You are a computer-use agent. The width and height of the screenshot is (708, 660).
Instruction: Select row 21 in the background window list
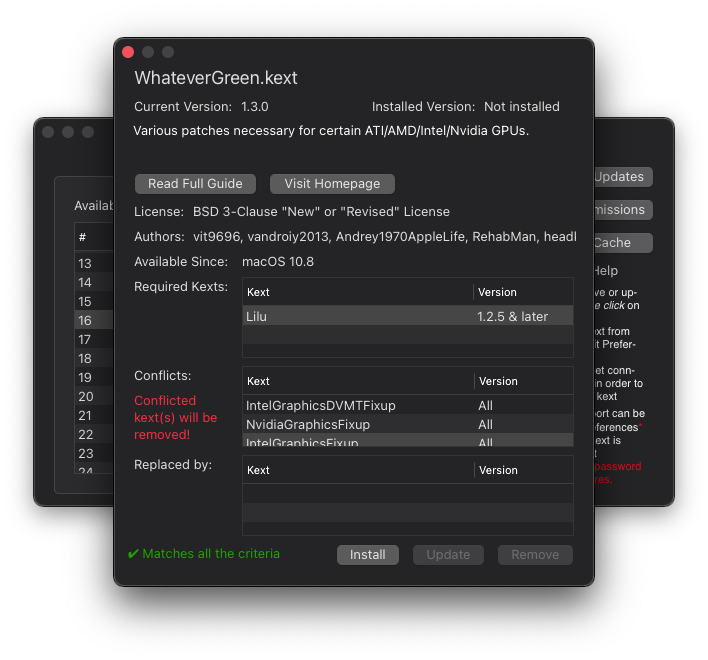click(94, 415)
